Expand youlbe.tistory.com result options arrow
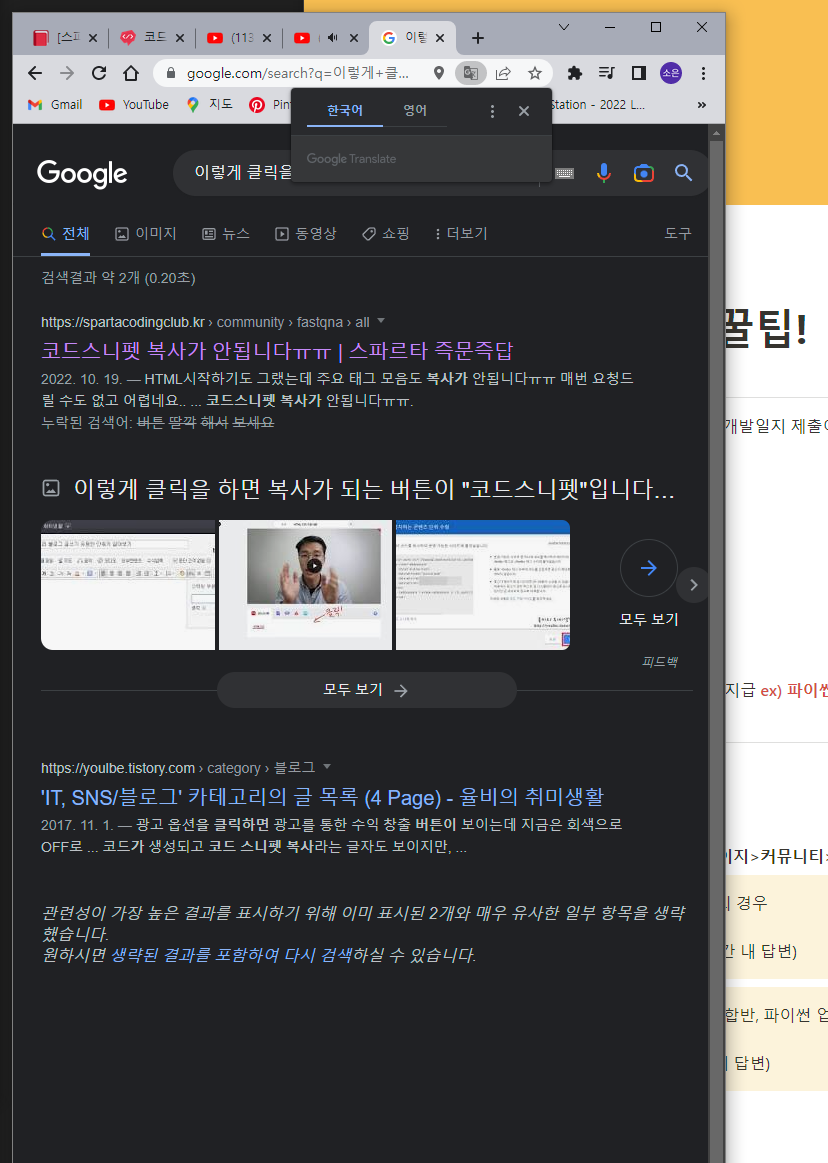The image size is (828, 1163). click(x=326, y=767)
